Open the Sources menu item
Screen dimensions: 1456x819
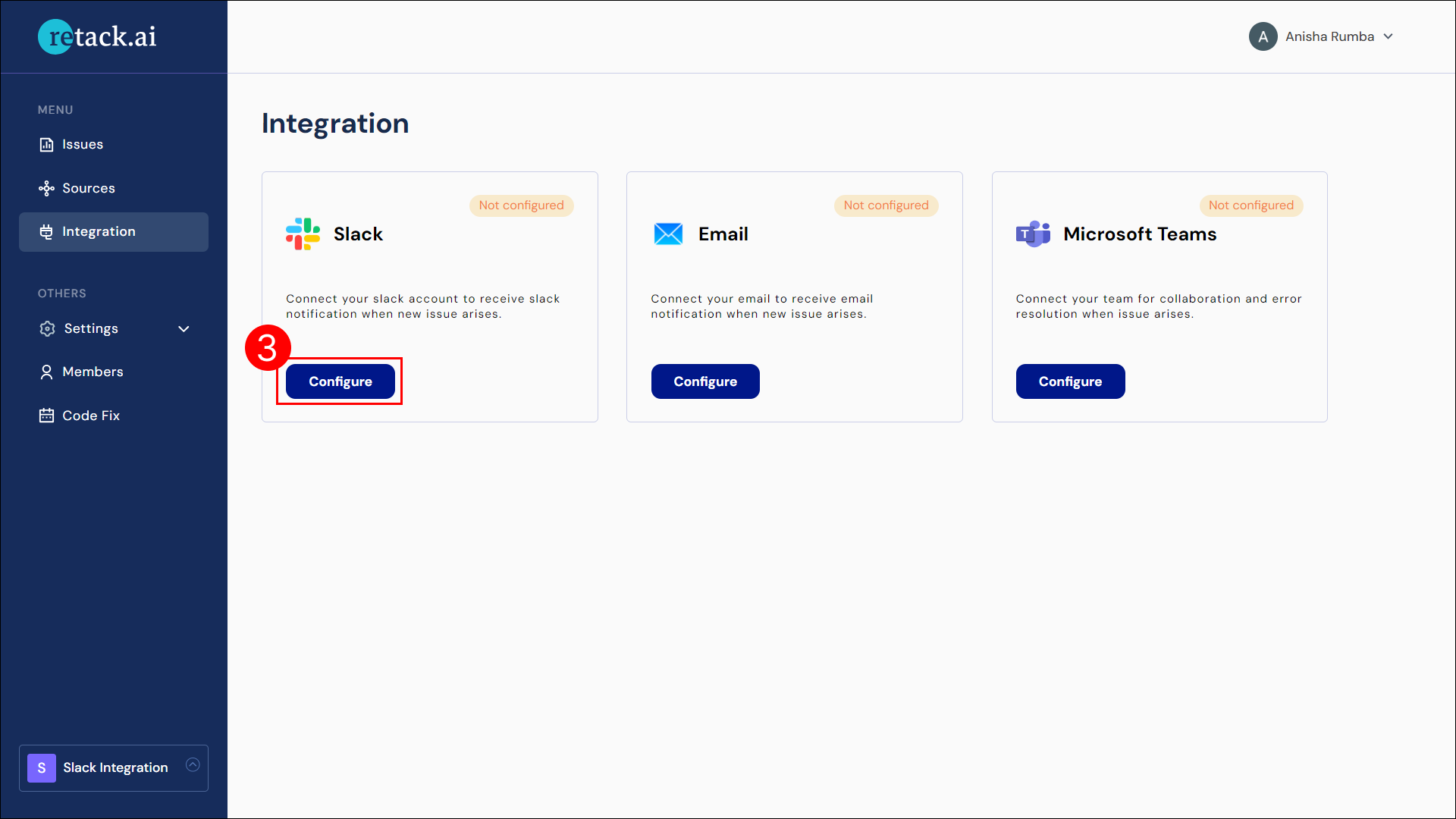(88, 187)
